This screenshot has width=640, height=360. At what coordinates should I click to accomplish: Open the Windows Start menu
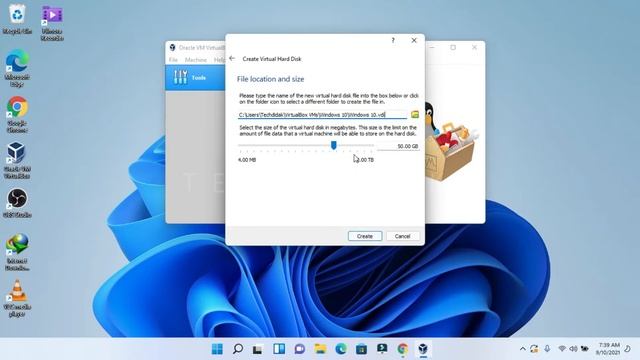coord(217,349)
